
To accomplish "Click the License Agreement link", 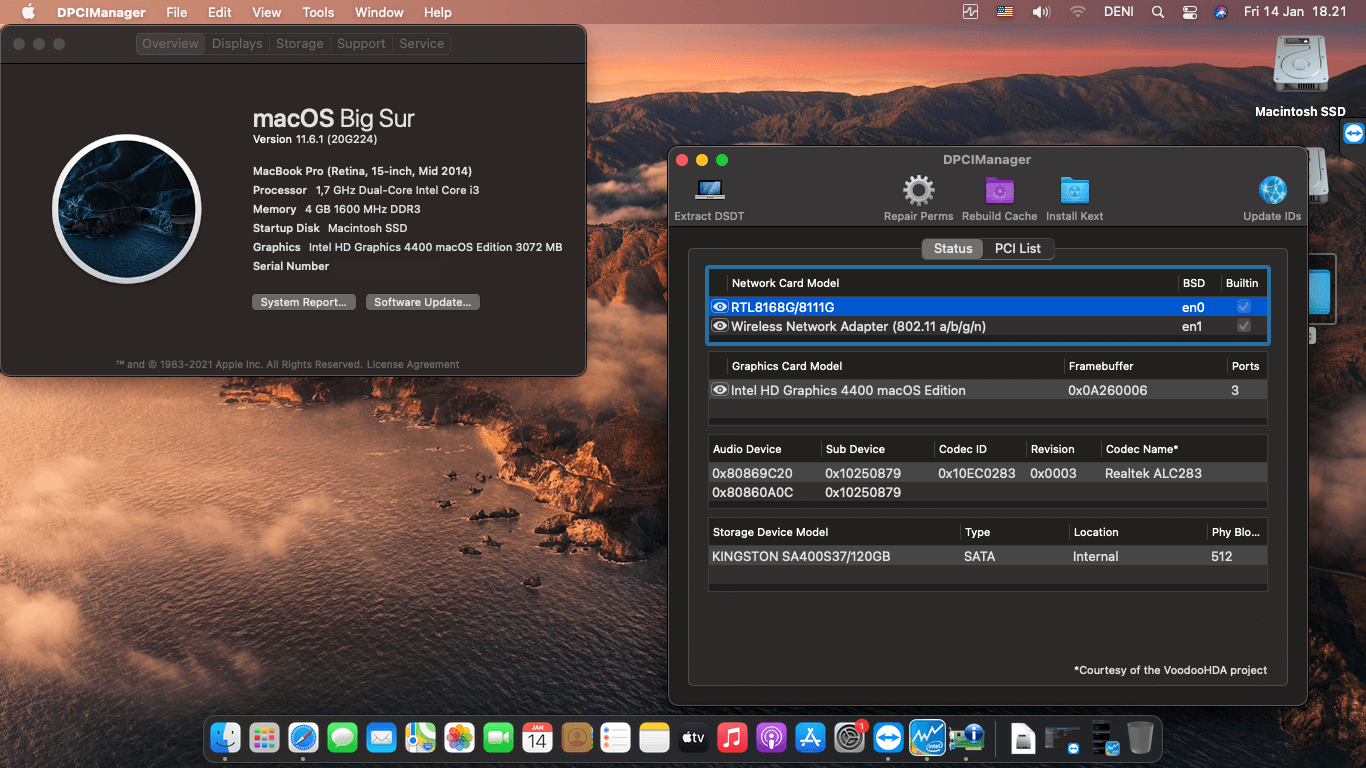I will tap(413, 365).
